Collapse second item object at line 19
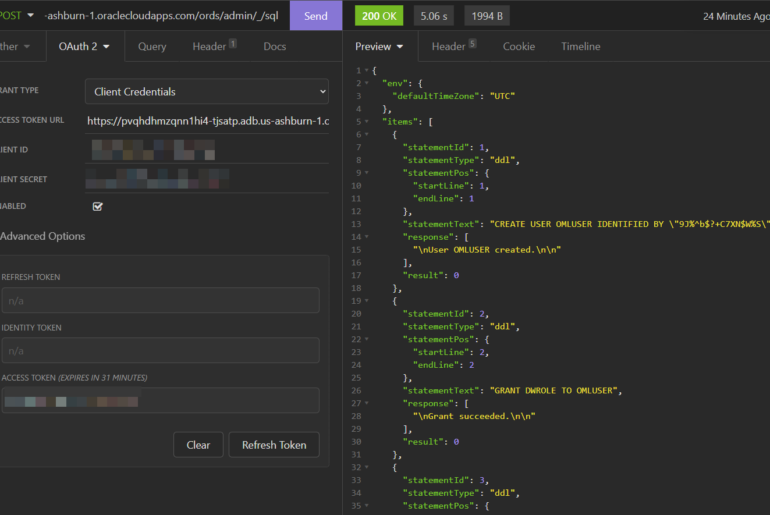Screen dimensions: 770x515 [x=366, y=301]
